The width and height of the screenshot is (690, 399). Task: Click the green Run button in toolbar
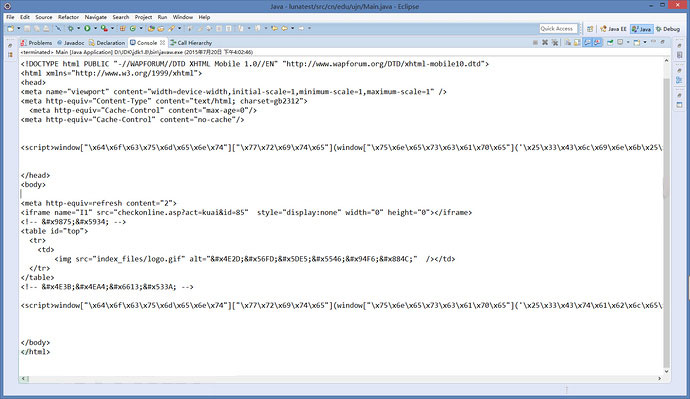[87, 28]
